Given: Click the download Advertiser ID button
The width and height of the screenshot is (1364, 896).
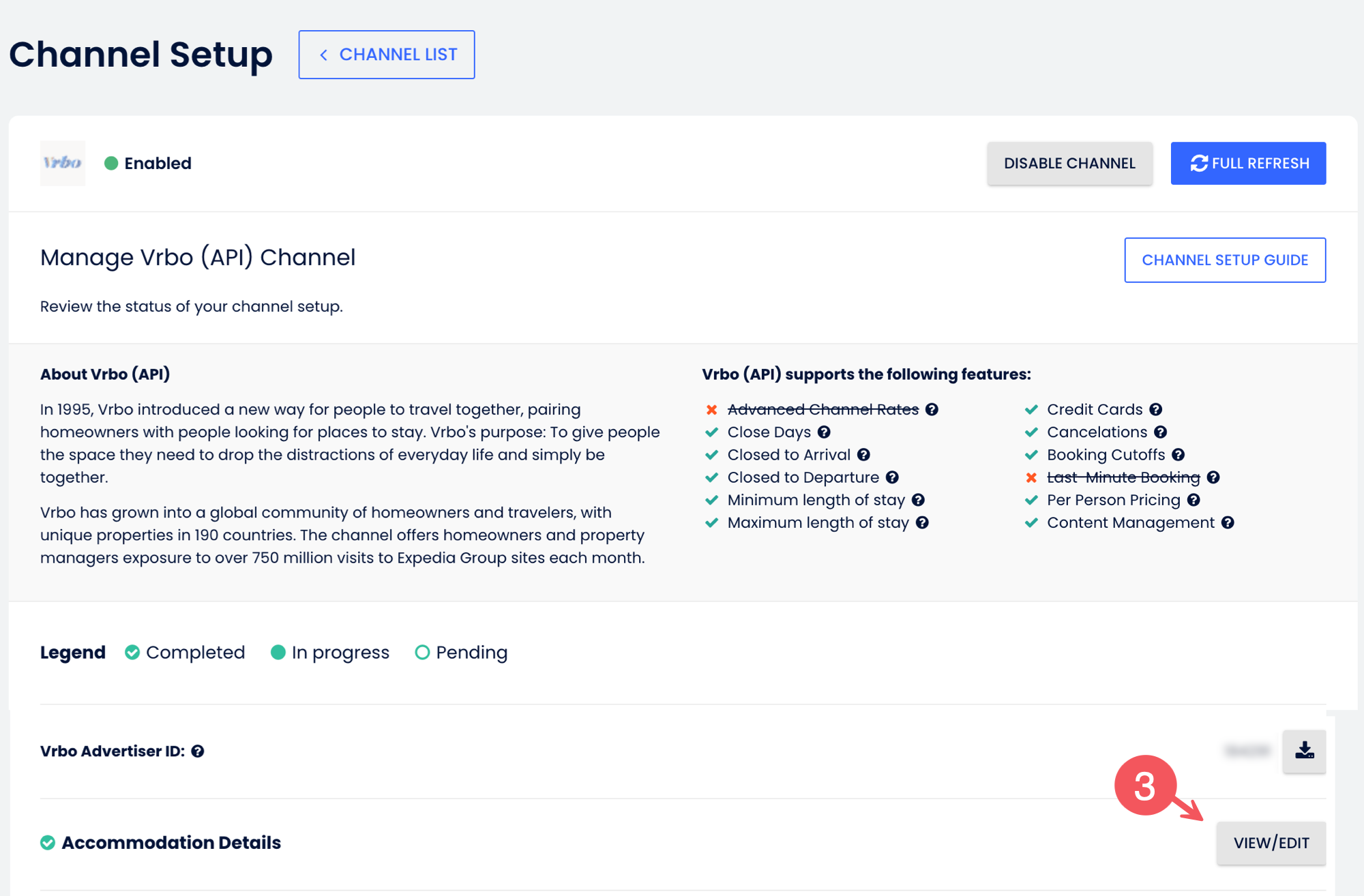Looking at the screenshot, I should click(x=1304, y=751).
